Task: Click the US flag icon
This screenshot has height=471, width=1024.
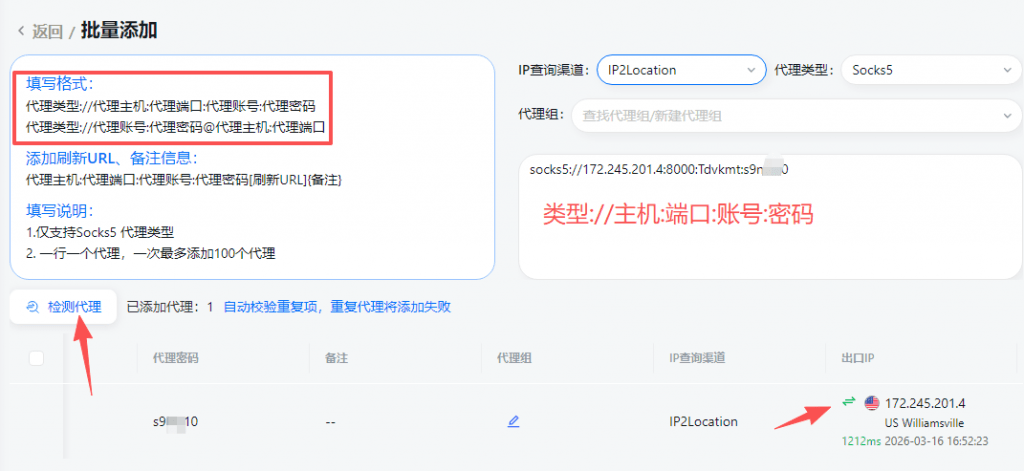Action: 872,402
